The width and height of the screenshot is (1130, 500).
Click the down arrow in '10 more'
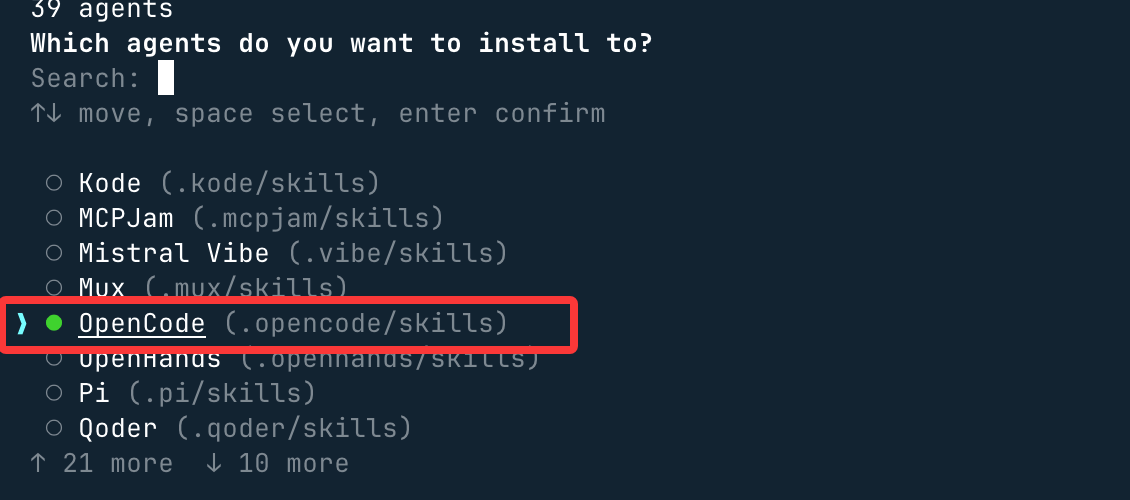pyautogui.click(x=214, y=463)
